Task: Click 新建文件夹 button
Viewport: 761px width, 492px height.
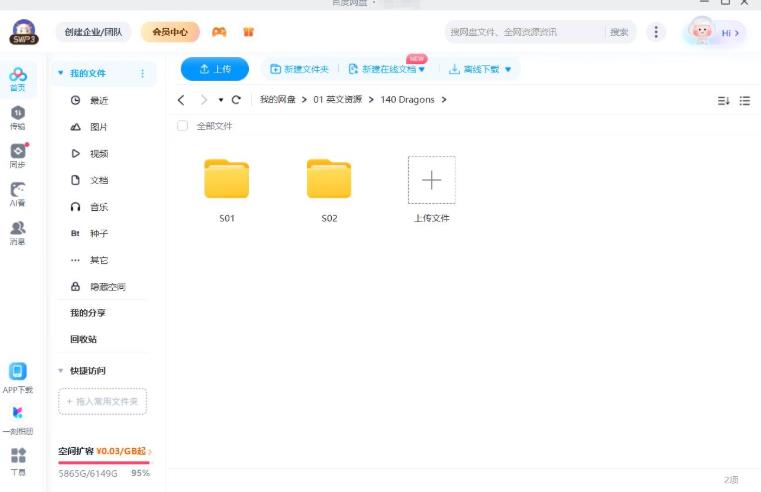Action: [x=299, y=69]
